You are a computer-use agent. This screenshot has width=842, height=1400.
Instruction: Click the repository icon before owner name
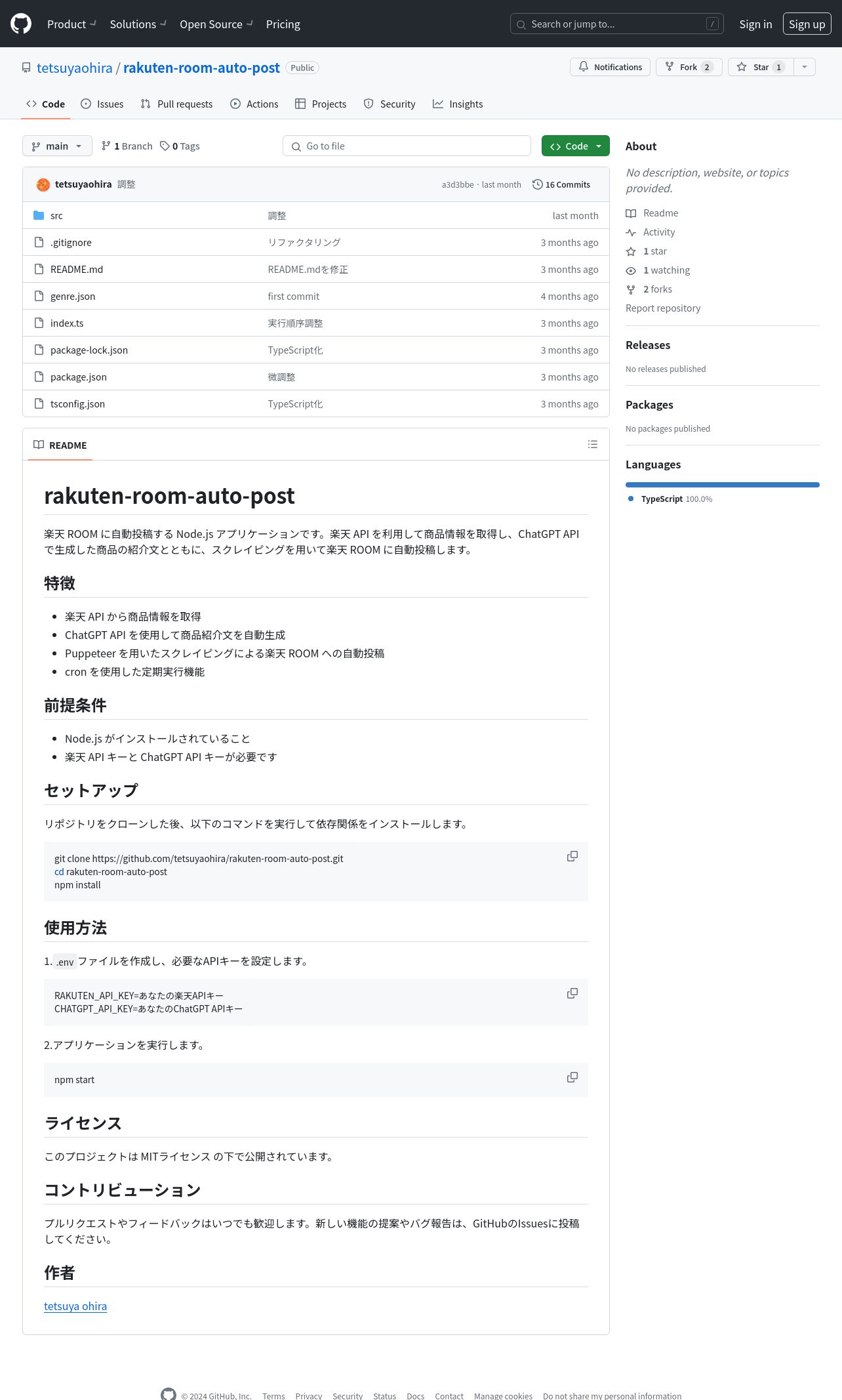(26, 68)
